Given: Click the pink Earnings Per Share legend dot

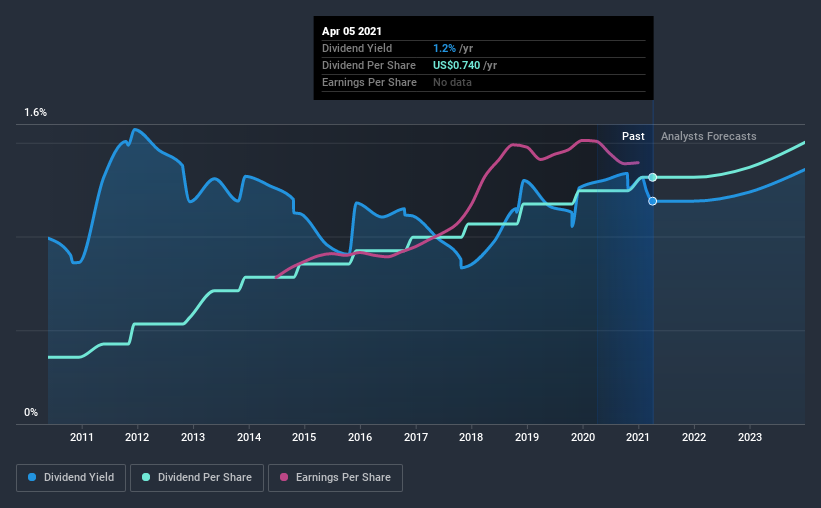Looking at the screenshot, I should point(284,477).
